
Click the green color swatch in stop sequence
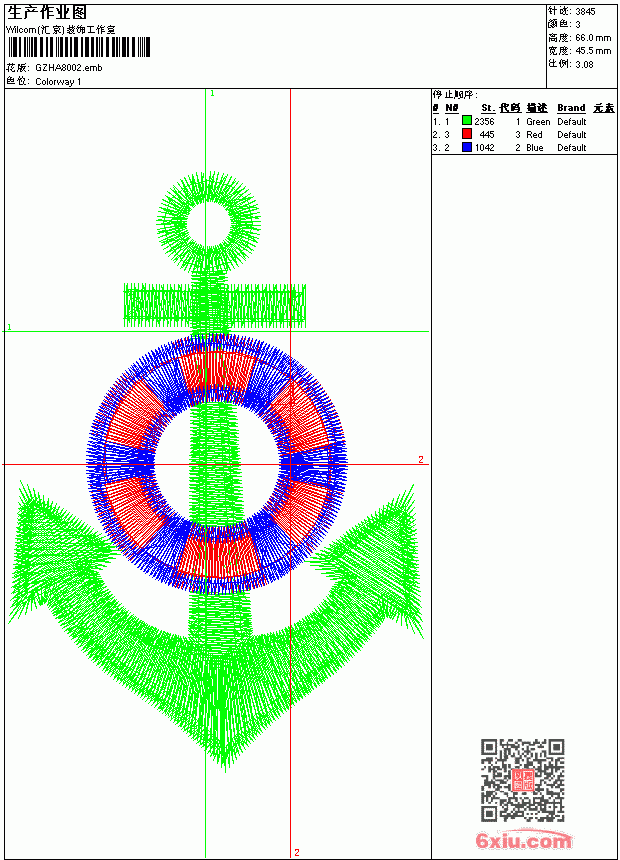click(x=467, y=121)
